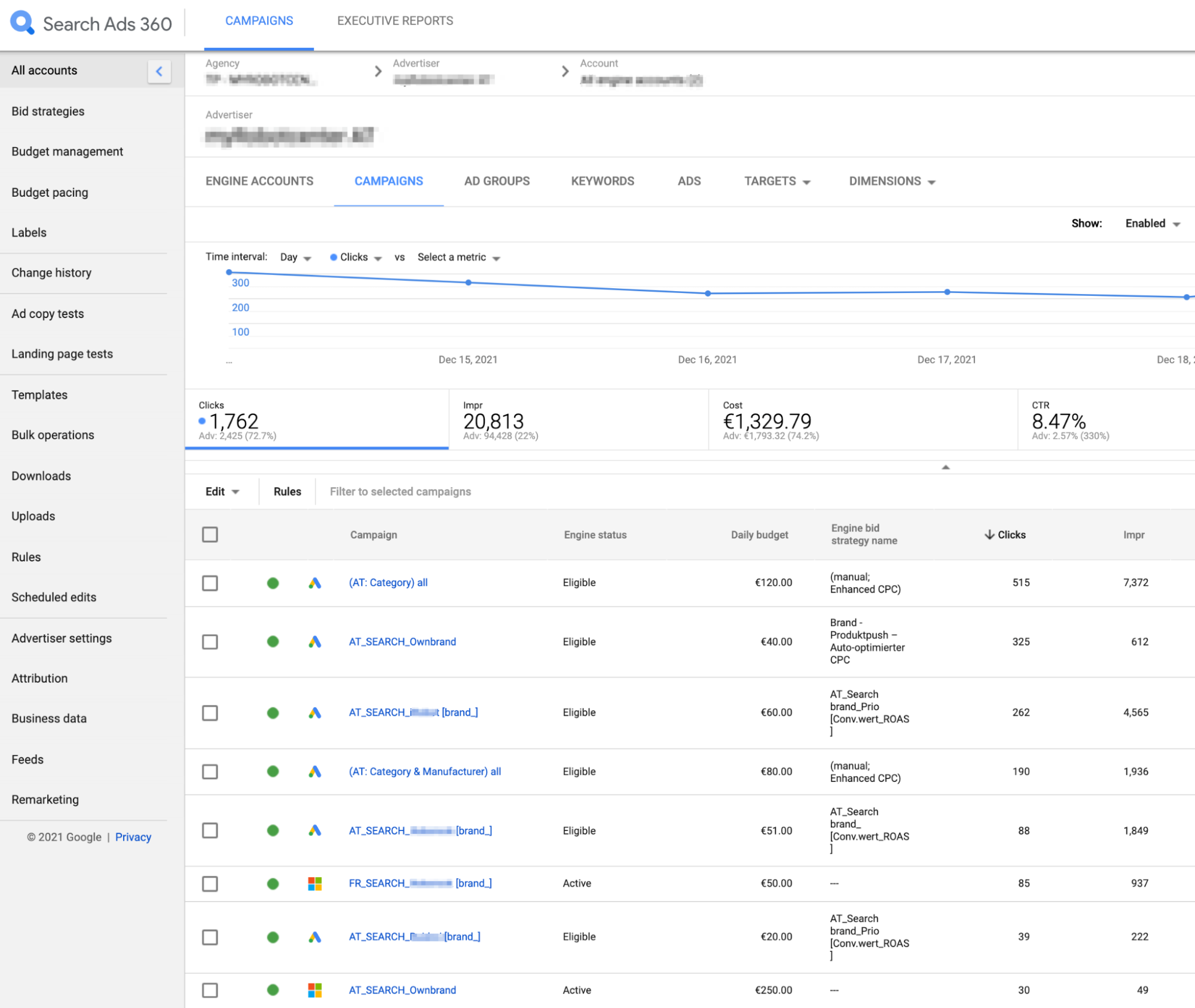Open the Show: Enabled dropdown
The image size is (1195, 1008).
[1151, 223]
